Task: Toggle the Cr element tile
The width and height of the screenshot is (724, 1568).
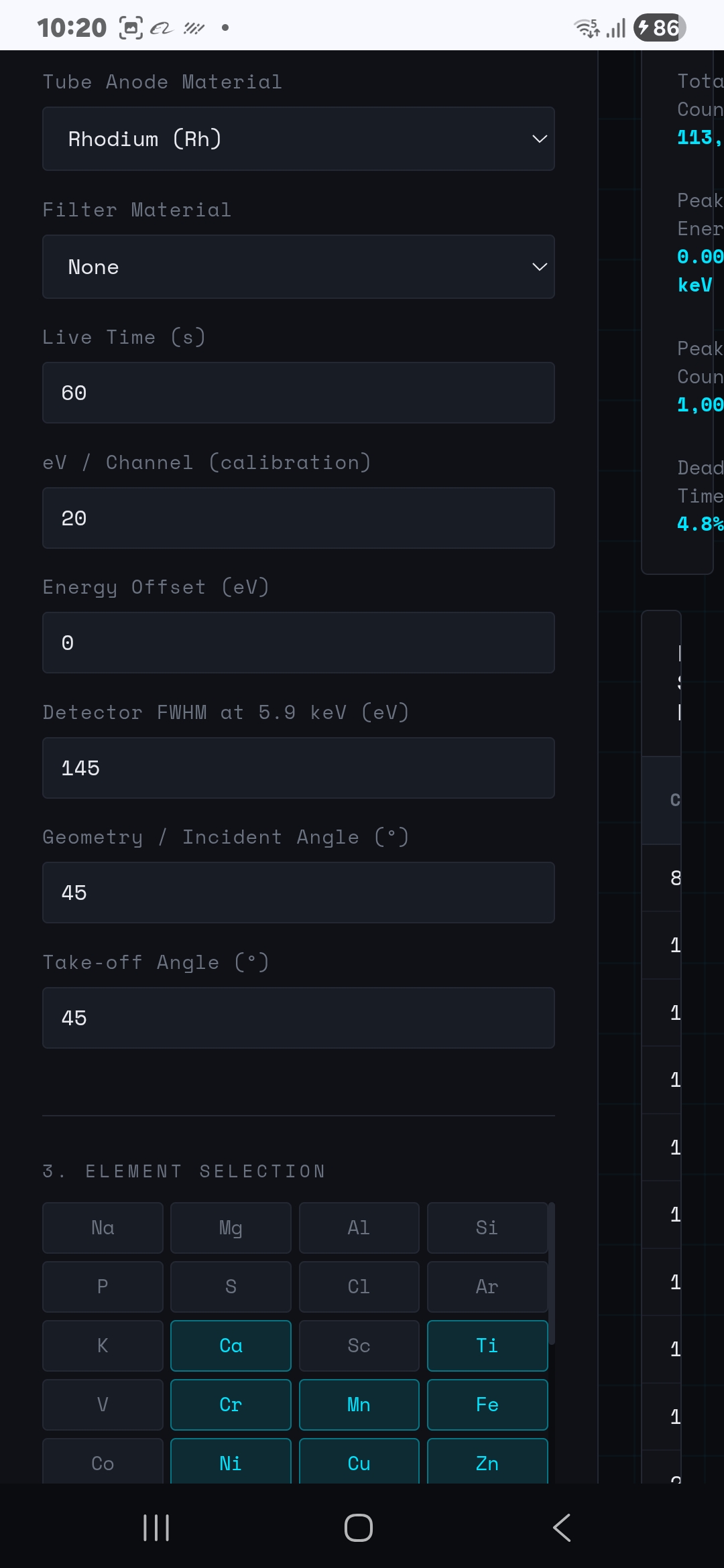Action: tap(231, 1404)
